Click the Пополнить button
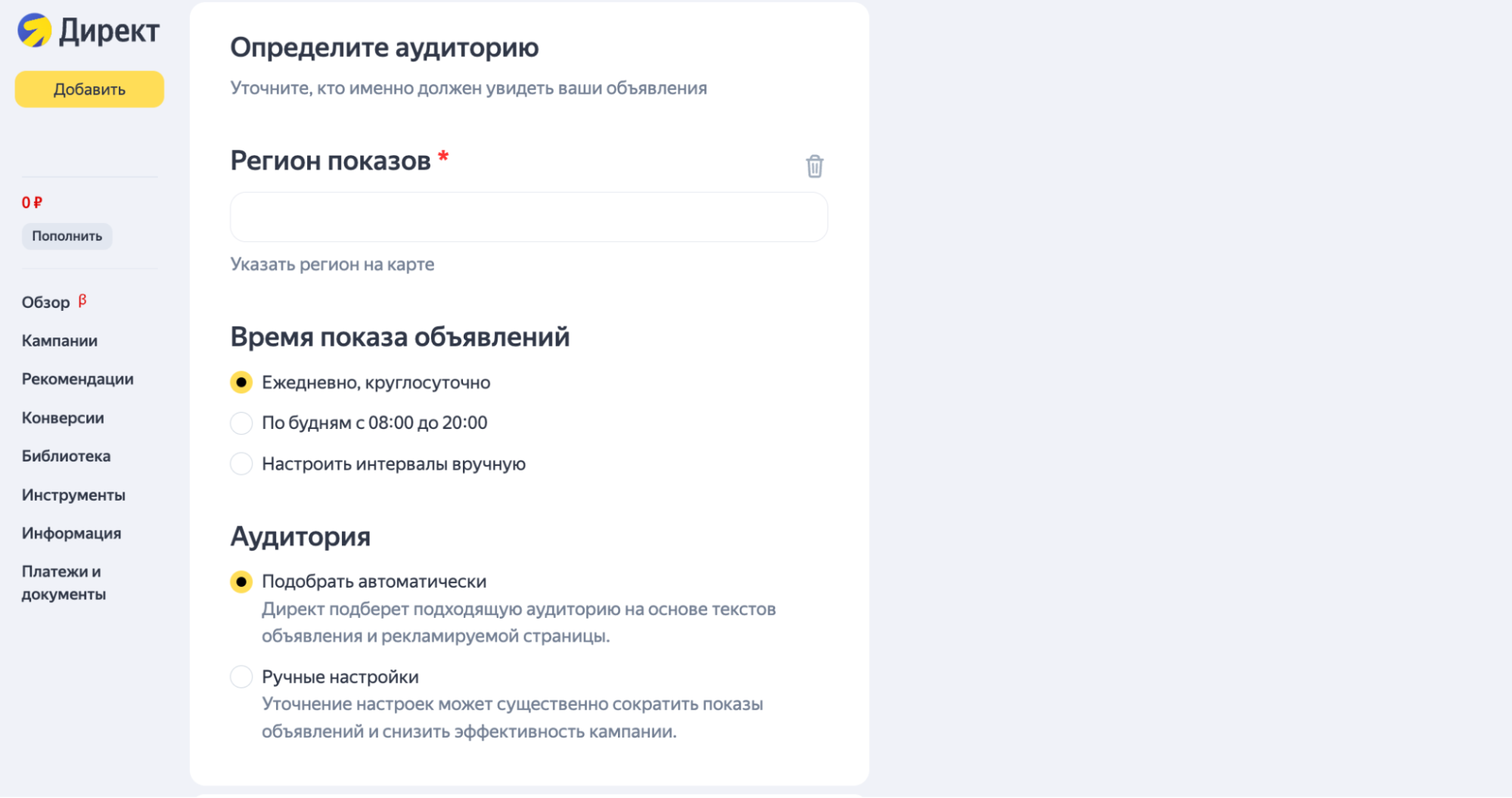Image resolution: width=1512 pixels, height=798 pixels. click(x=67, y=236)
